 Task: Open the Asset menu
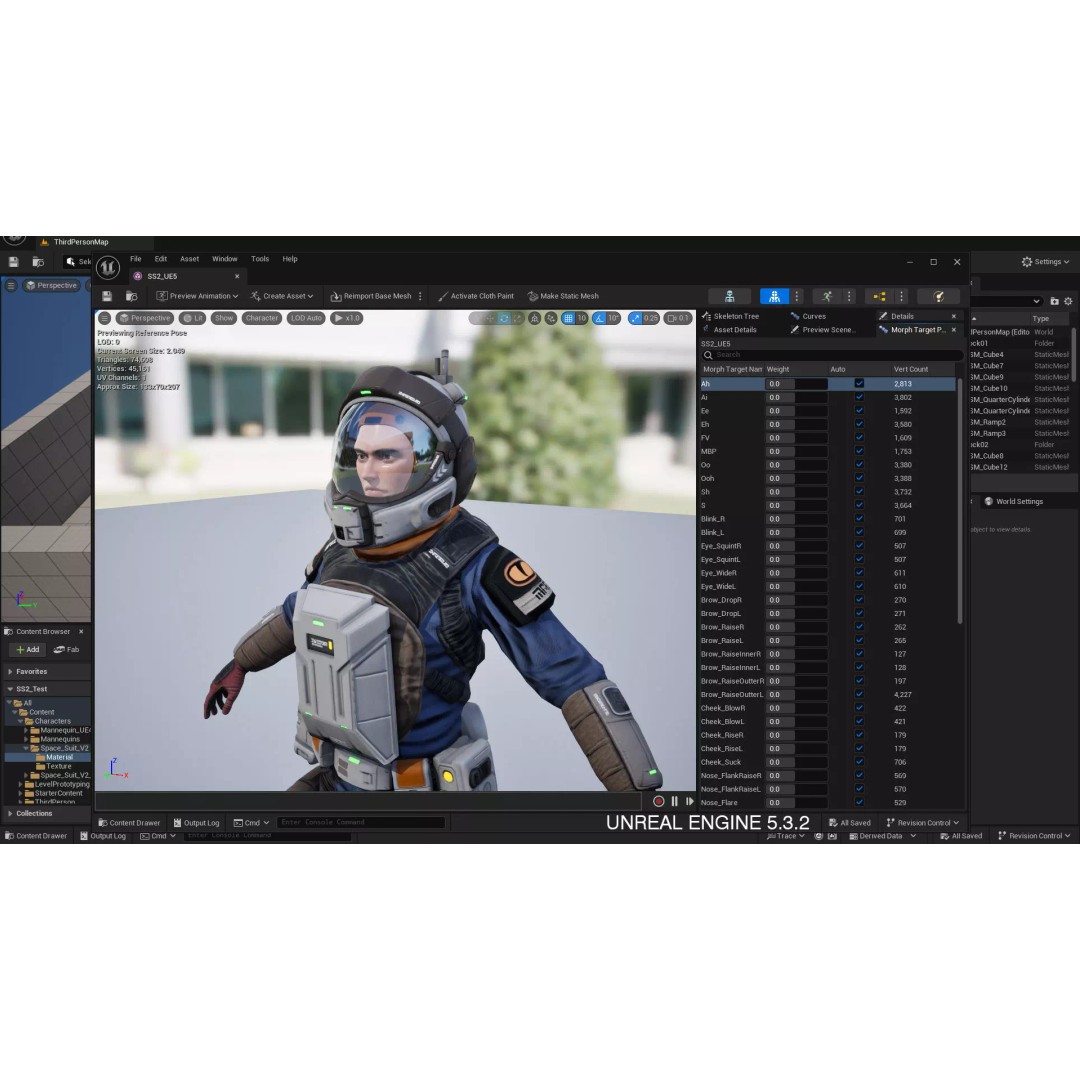coord(189,259)
